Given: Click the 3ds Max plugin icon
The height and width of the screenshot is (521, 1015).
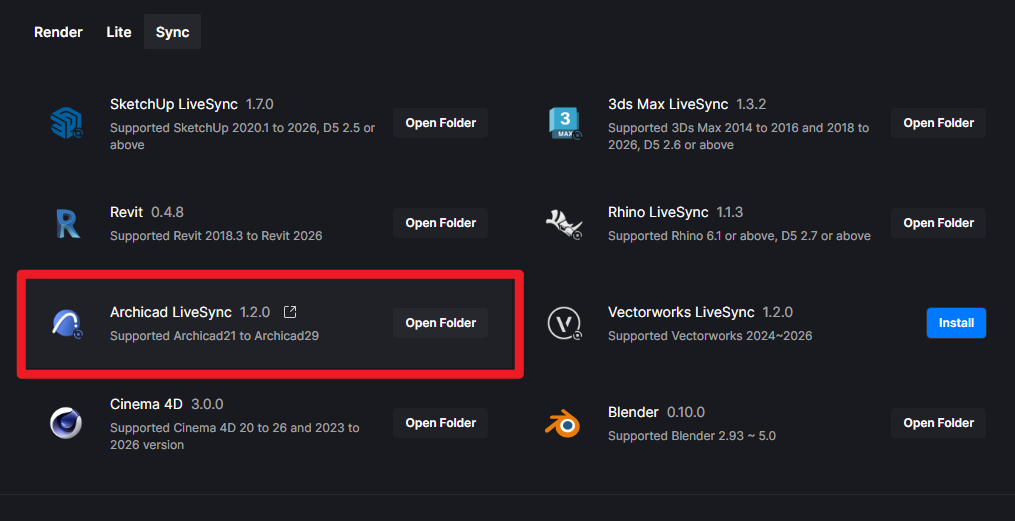Looking at the screenshot, I should pos(564,123).
